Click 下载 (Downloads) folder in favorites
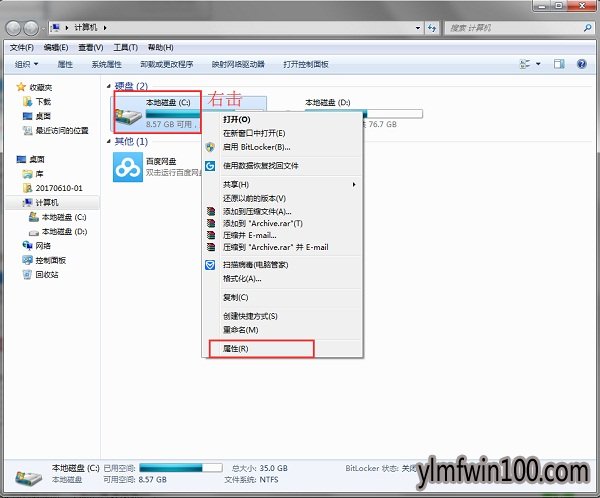 point(43,102)
